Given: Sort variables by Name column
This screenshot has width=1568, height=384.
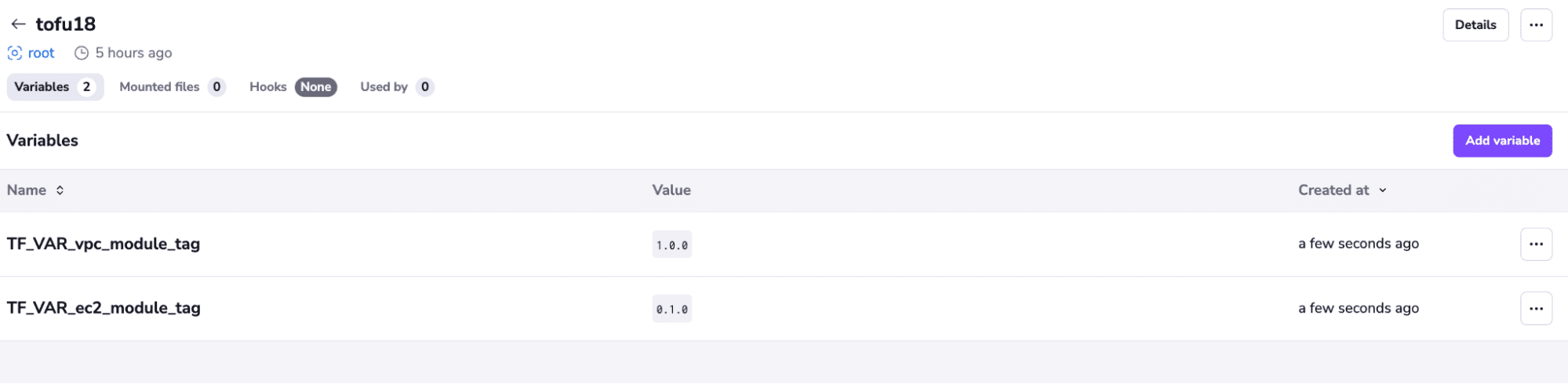Looking at the screenshot, I should coord(35,190).
